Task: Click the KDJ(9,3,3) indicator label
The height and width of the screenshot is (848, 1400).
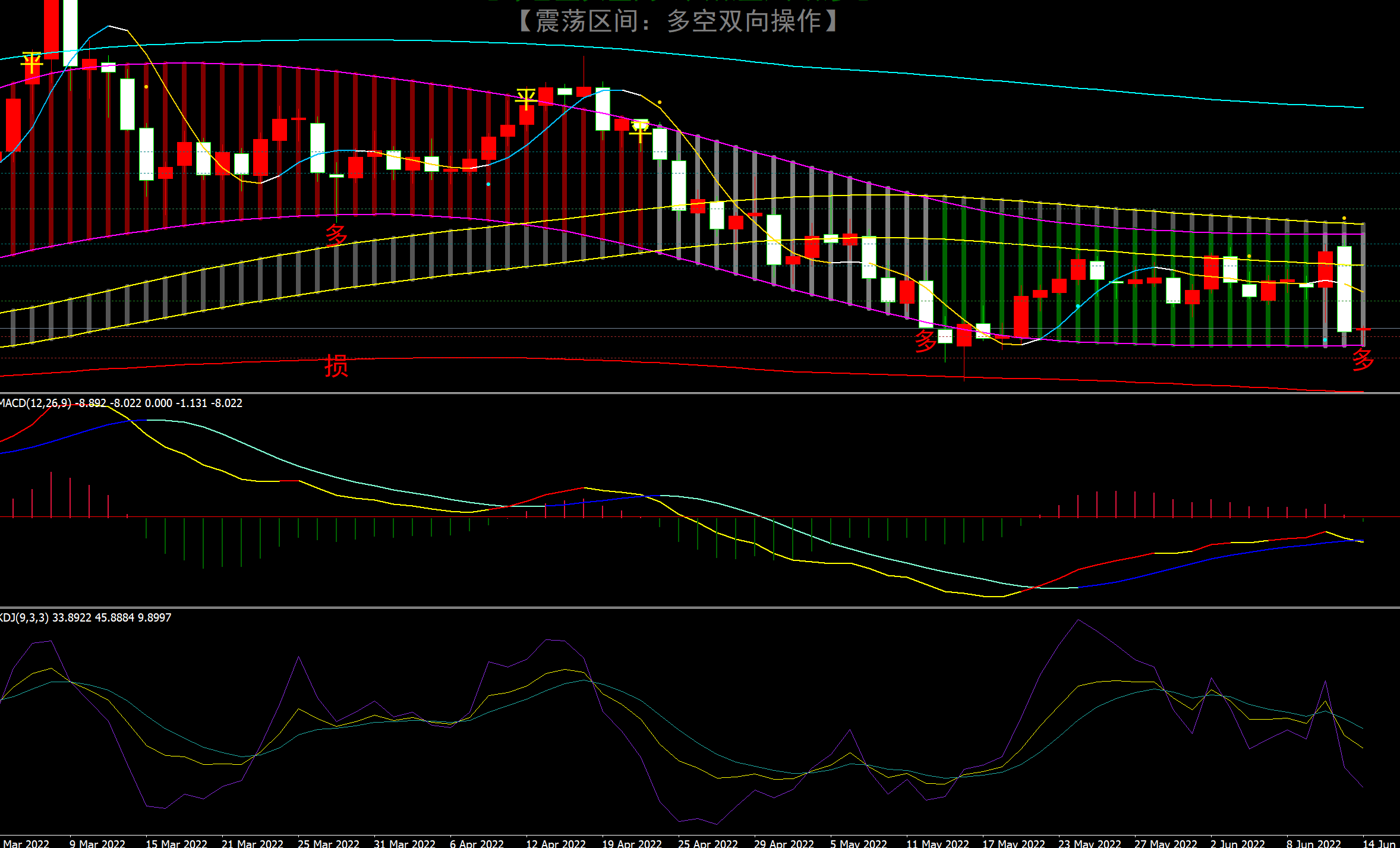Action: pyautogui.click(x=25, y=617)
